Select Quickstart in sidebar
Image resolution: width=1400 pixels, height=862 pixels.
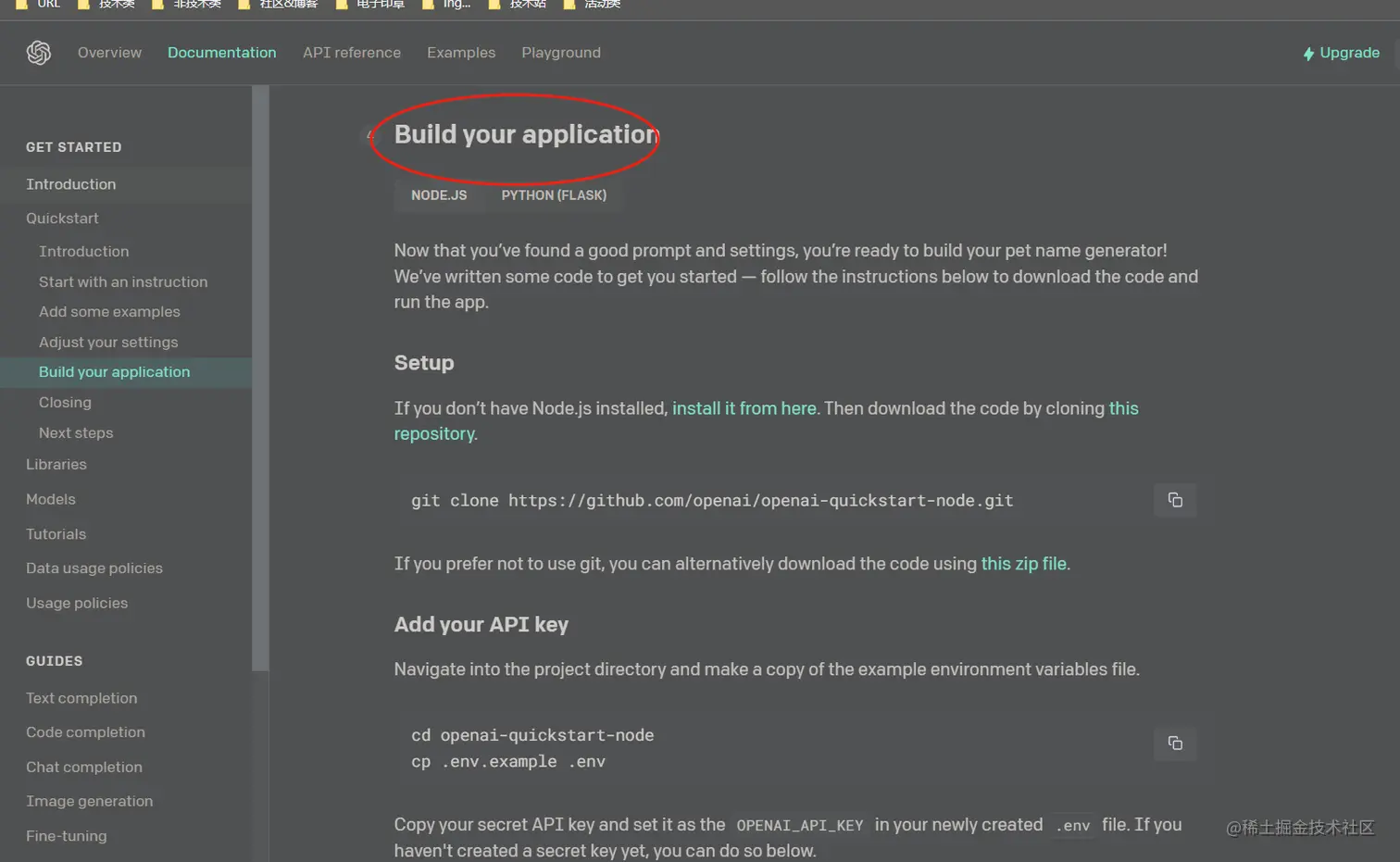click(x=62, y=219)
